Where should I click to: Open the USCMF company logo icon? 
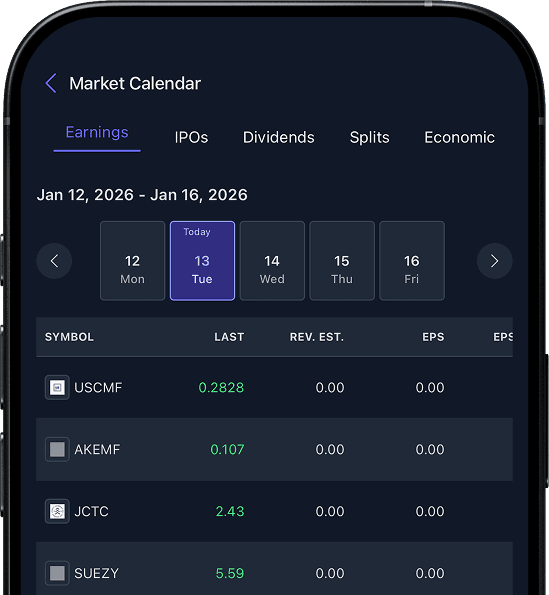[57, 387]
